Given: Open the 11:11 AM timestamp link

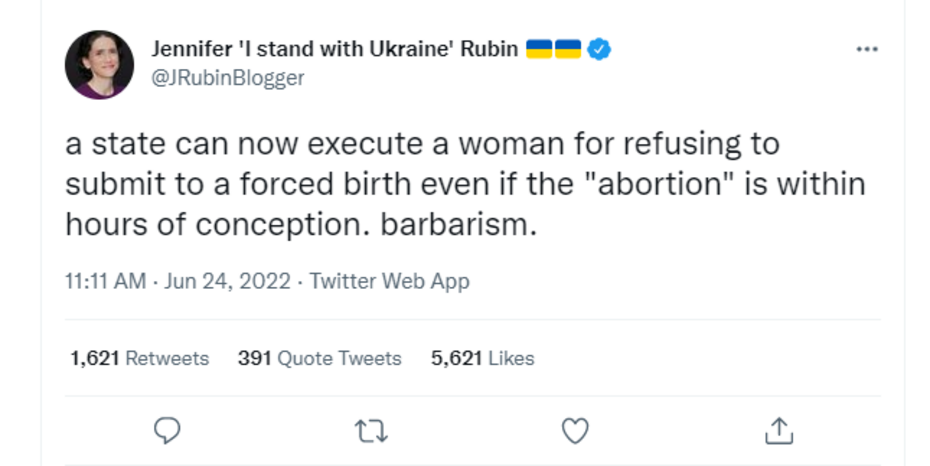Looking at the screenshot, I should [x=105, y=281].
